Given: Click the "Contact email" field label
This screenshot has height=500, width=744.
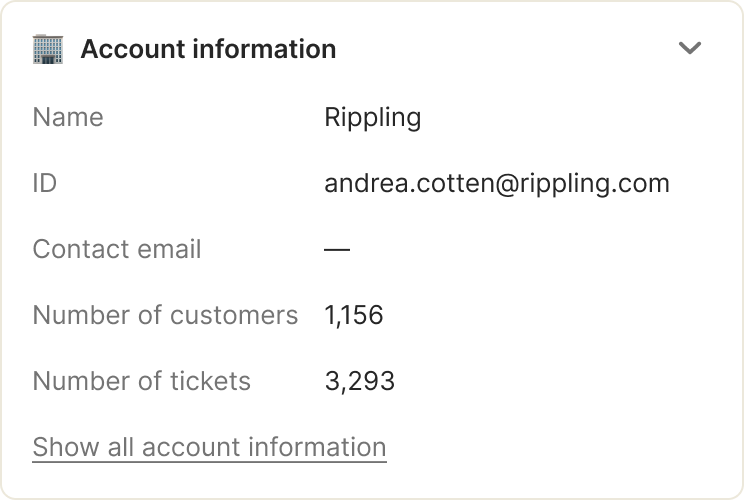Looking at the screenshot, I should tap(117, 249).
